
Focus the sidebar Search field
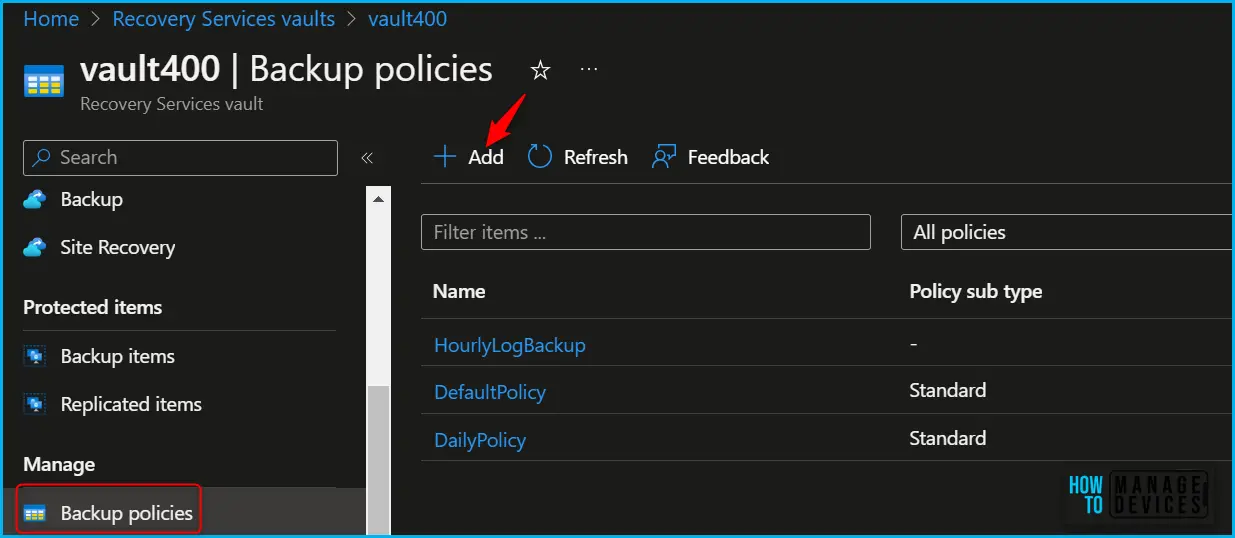180,157
